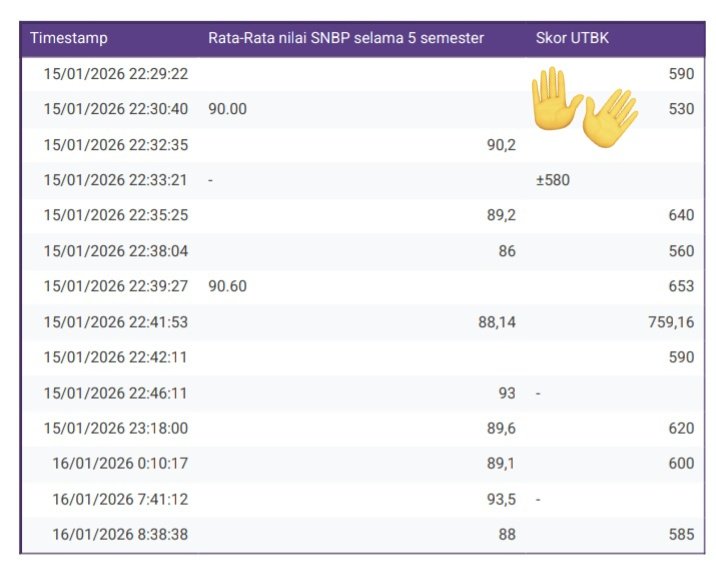
Task: Select UTBK score "759,16"
Action: pyautogui.click(x=671, y=322)
